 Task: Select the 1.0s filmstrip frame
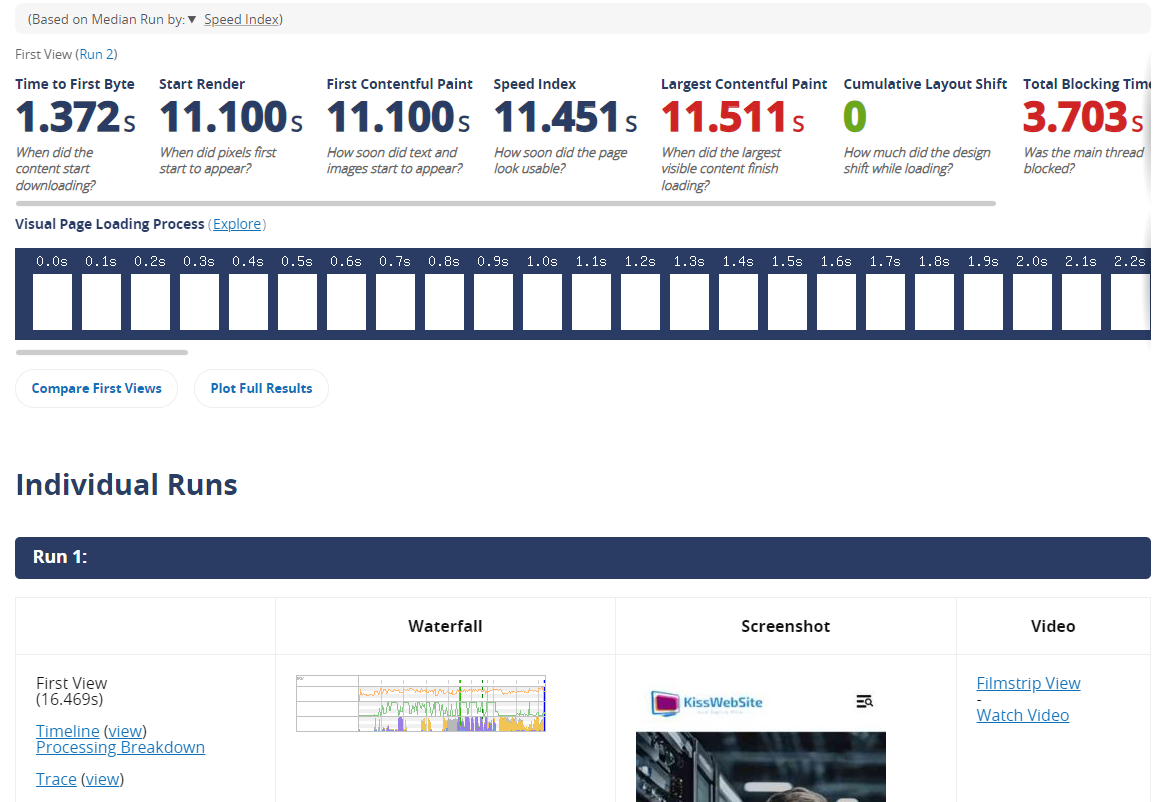tap(542, 301)
